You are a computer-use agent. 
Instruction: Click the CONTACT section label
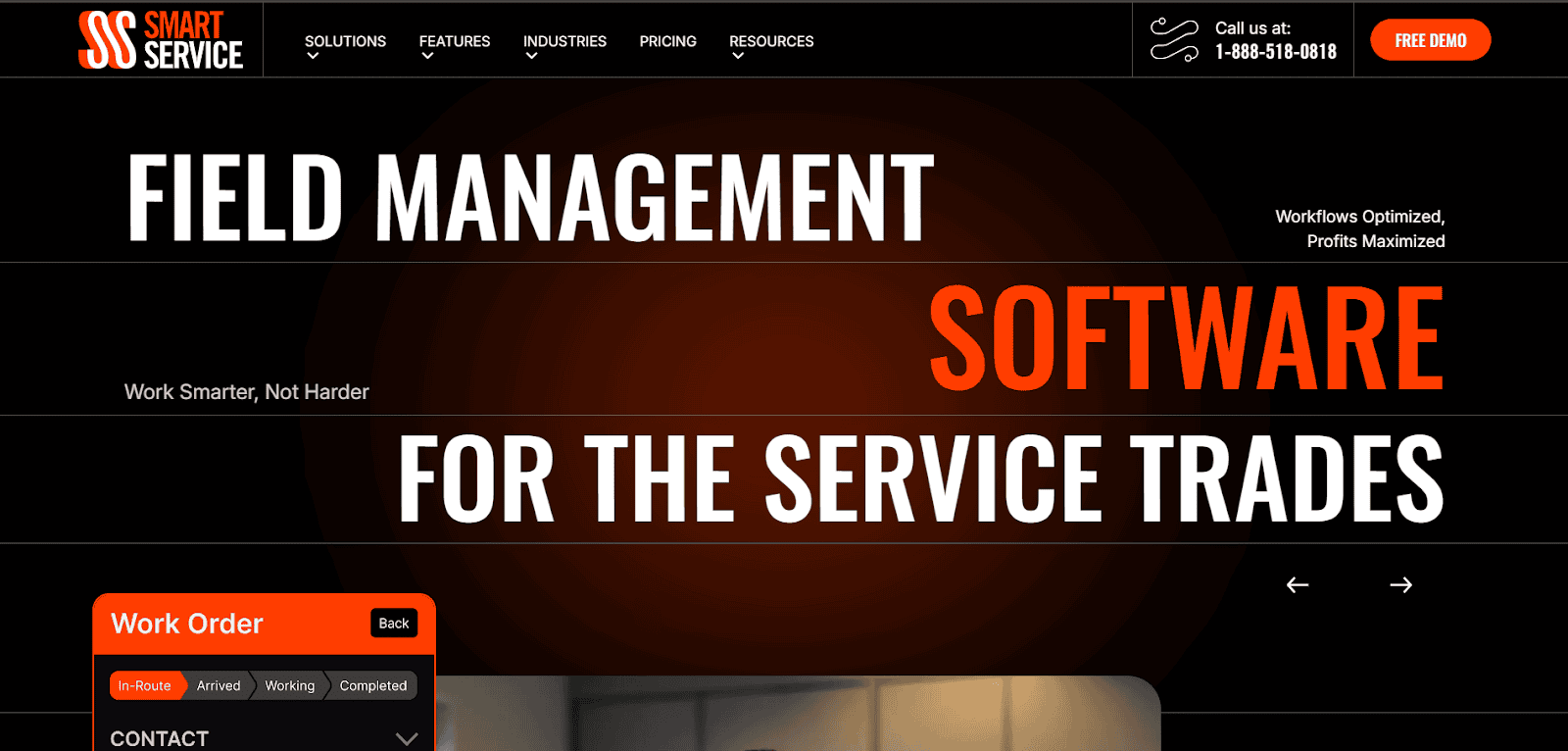click(160, 739)
